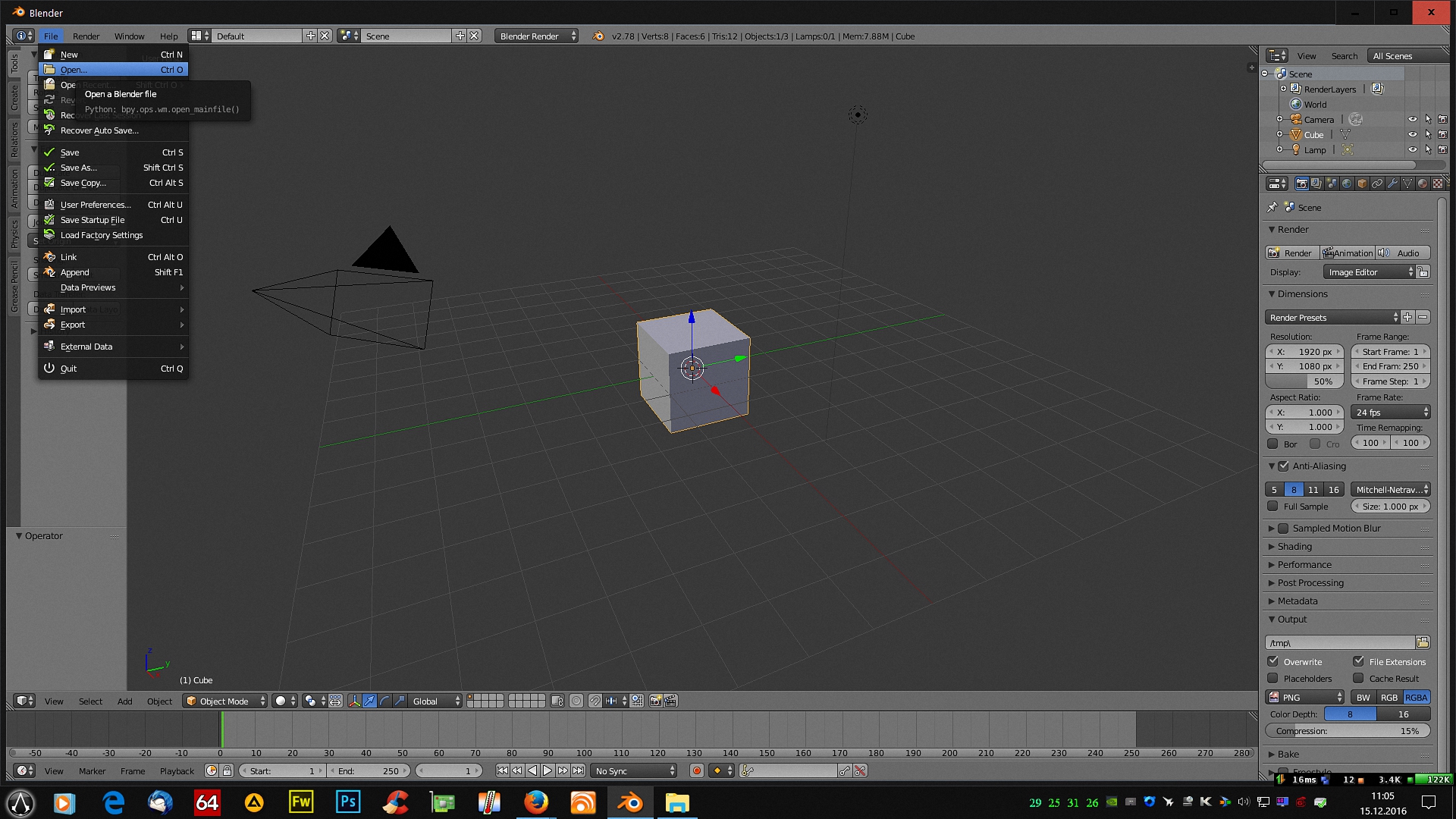Open the Object Mode dropdown
1456x819 pixels.
[x=225, y=701]
